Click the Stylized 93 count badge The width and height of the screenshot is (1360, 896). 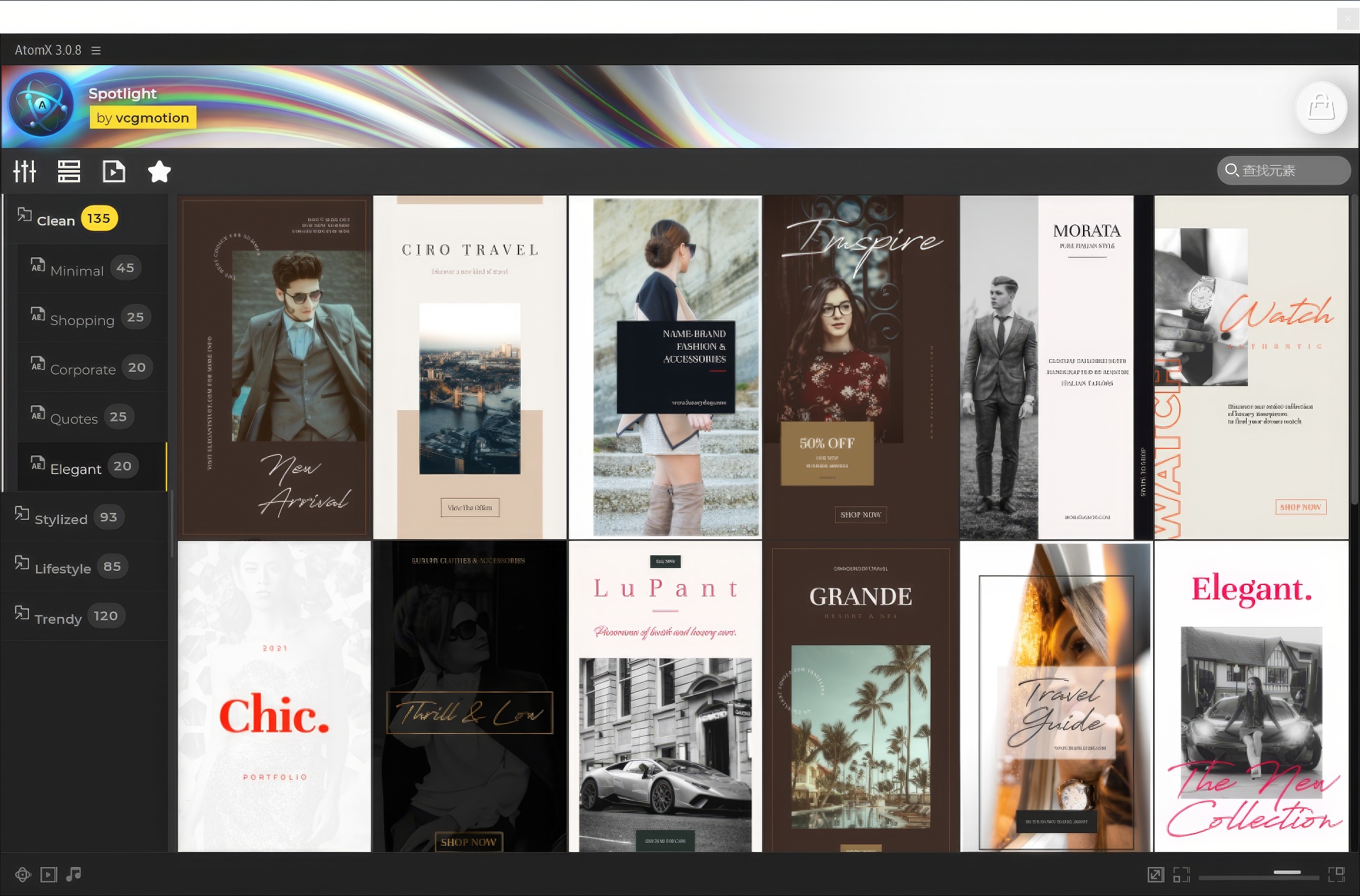pyautogui.click(x=108, y=518)
